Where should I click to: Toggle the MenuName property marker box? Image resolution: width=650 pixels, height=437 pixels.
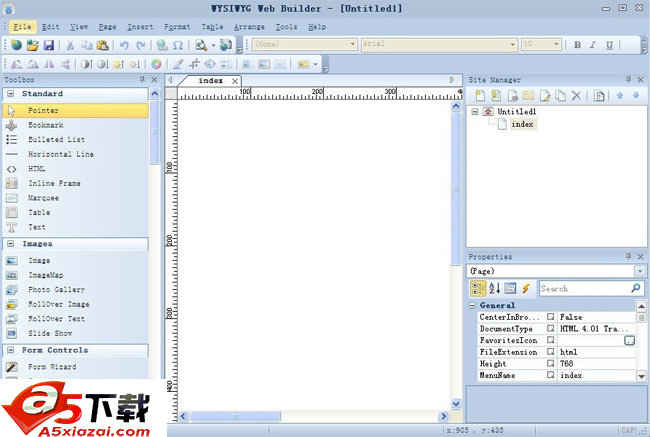(x=551, y=375)
